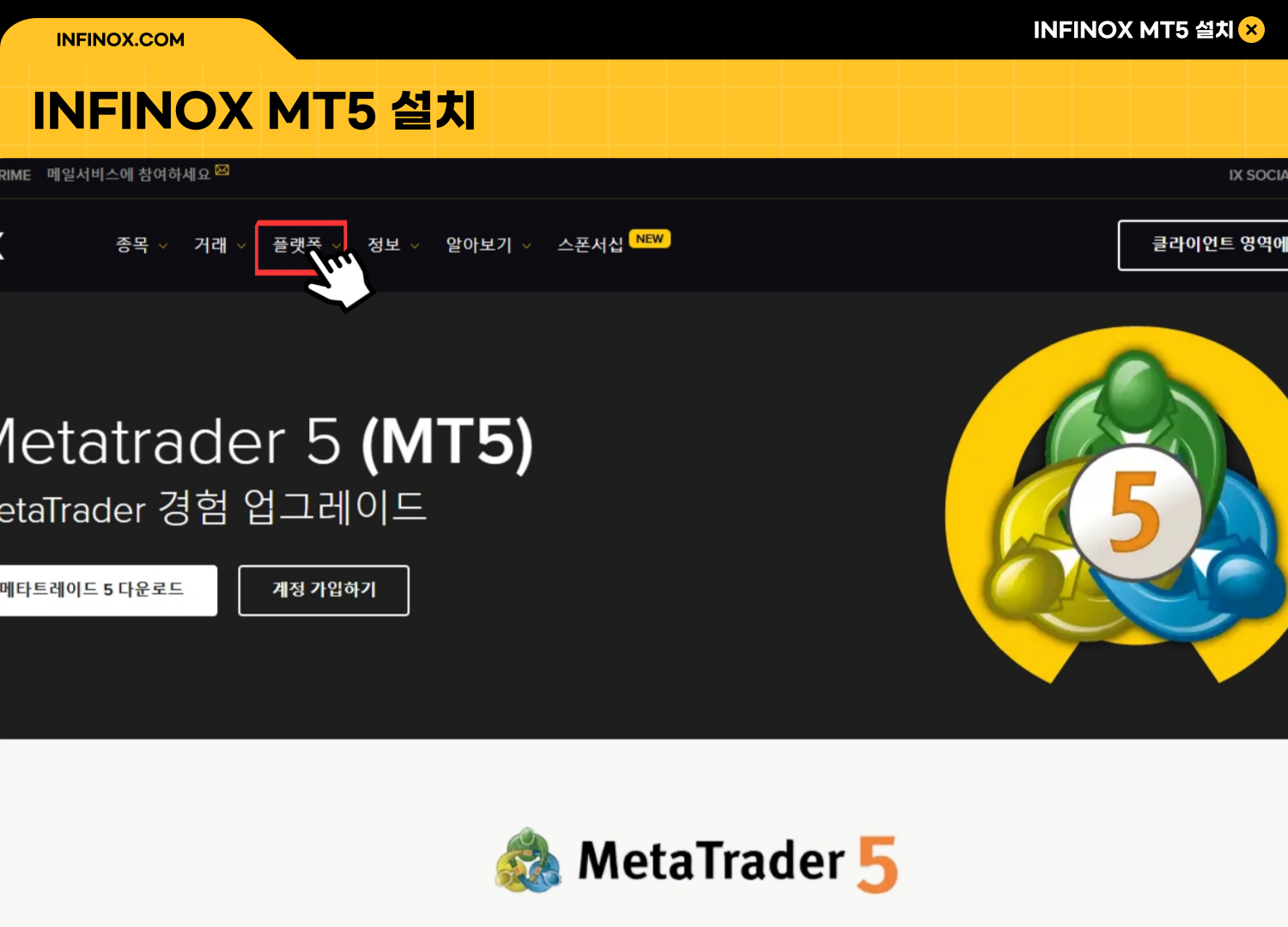Expand the 거래 dropdown chevron
Screen dimensions: 1288x927
[241, 246]
